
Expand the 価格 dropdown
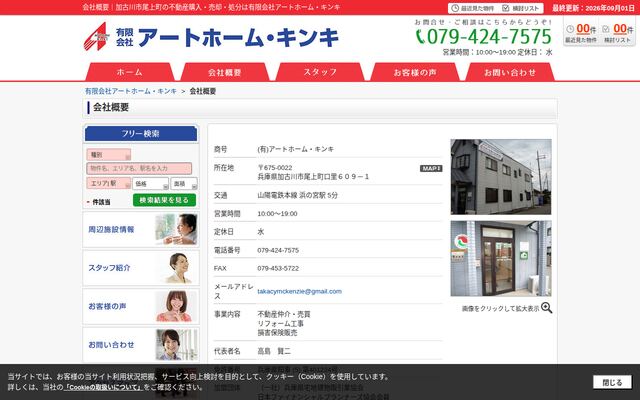pyautogui.click(x=150, y=184)
